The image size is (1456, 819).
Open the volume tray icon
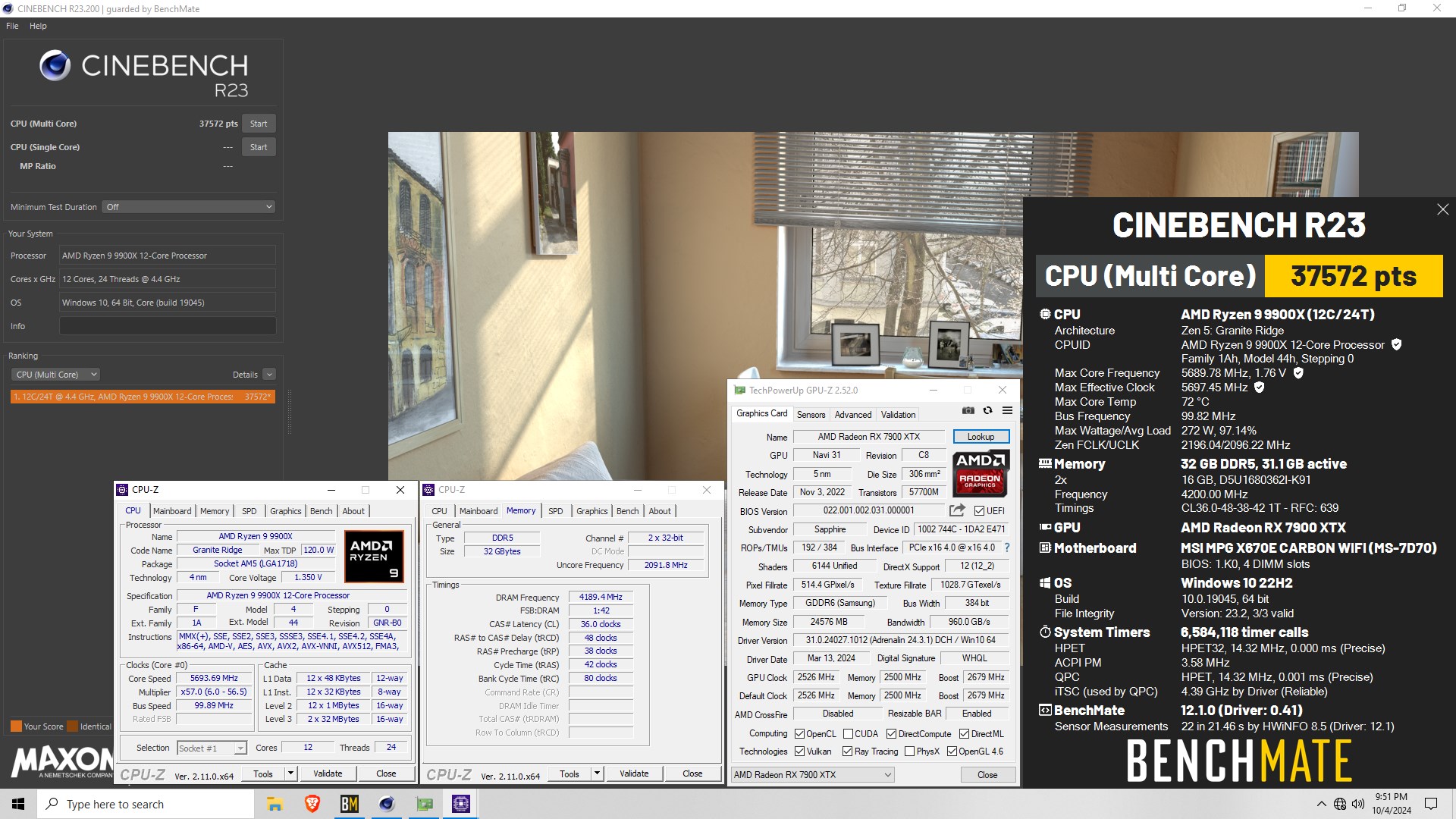(x=1358, y=804)
